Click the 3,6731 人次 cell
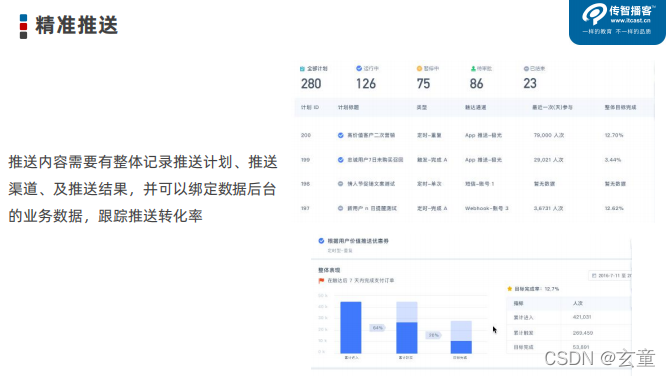 tap(548, 208)
